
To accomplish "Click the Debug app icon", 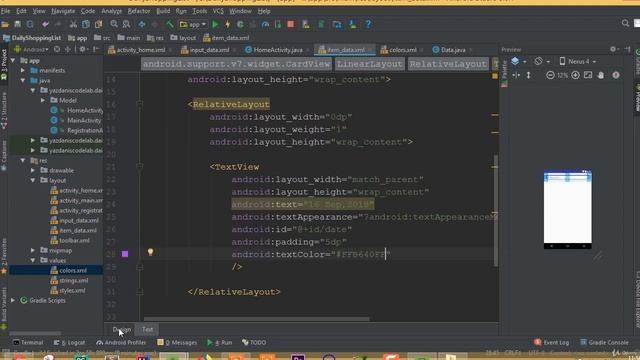I will pos(240,24).
